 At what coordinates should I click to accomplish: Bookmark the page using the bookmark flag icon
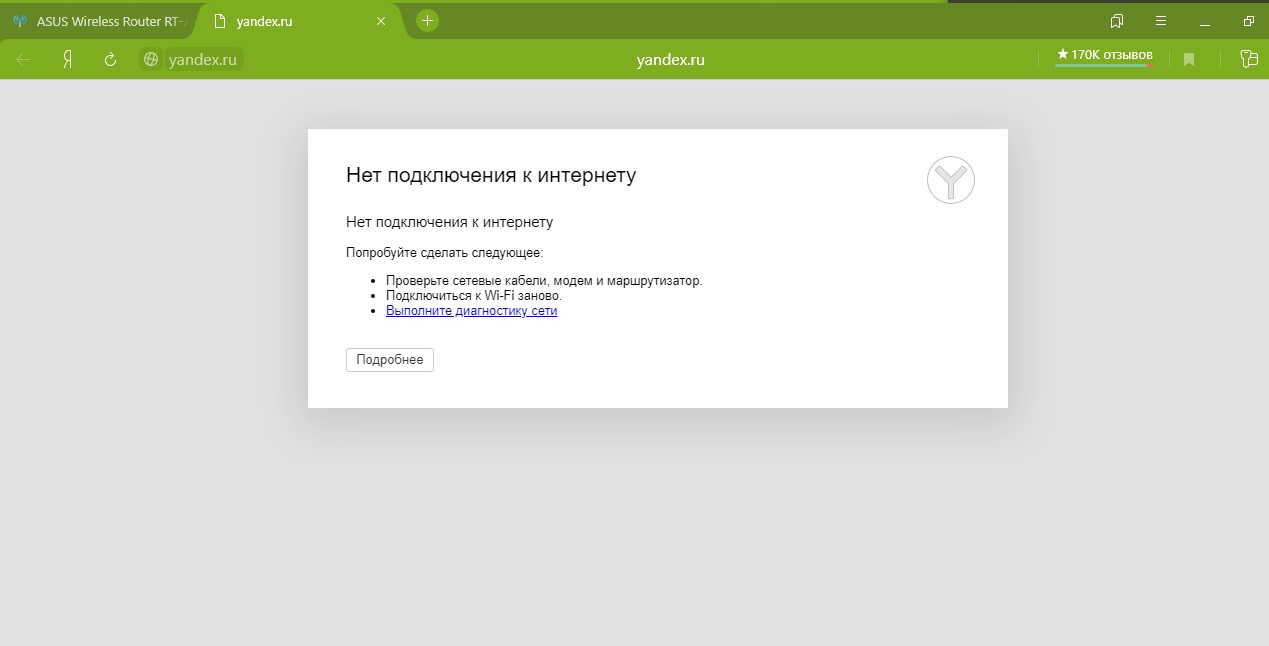[1189, 60]
